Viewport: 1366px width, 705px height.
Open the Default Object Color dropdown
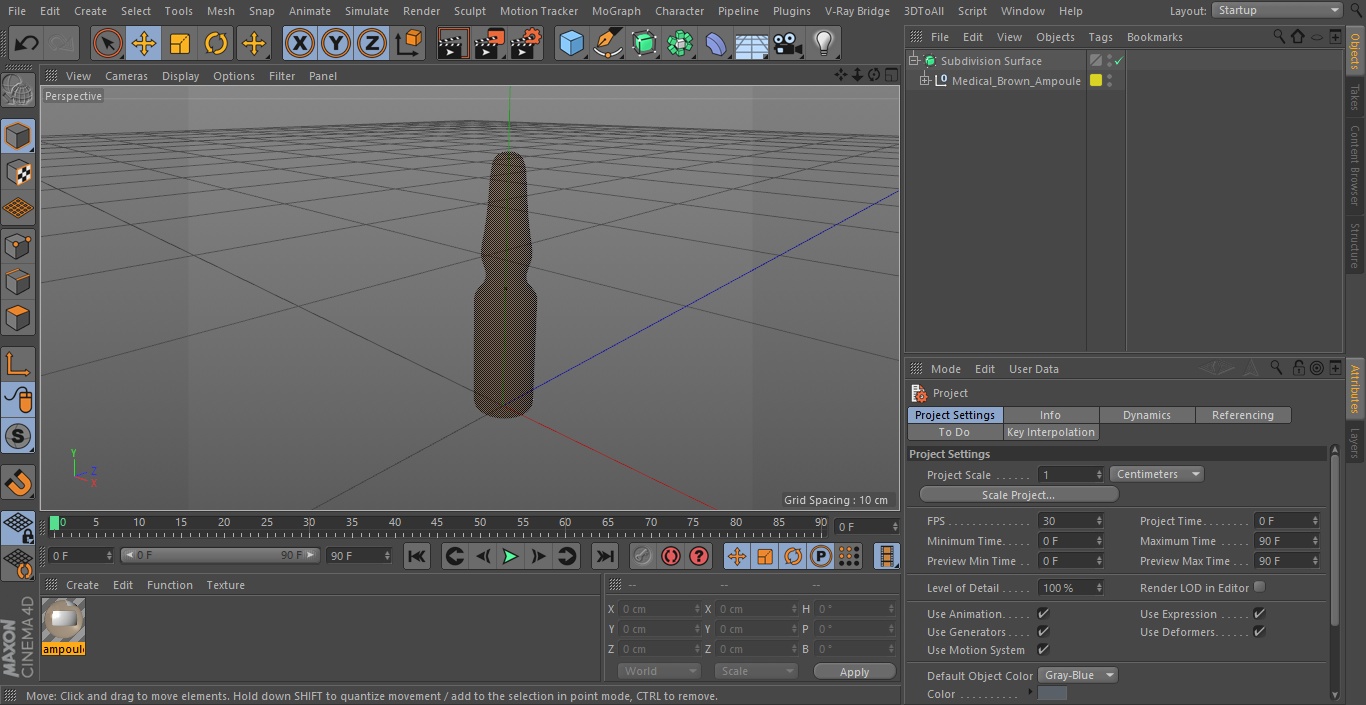[x=1077, y=675]
